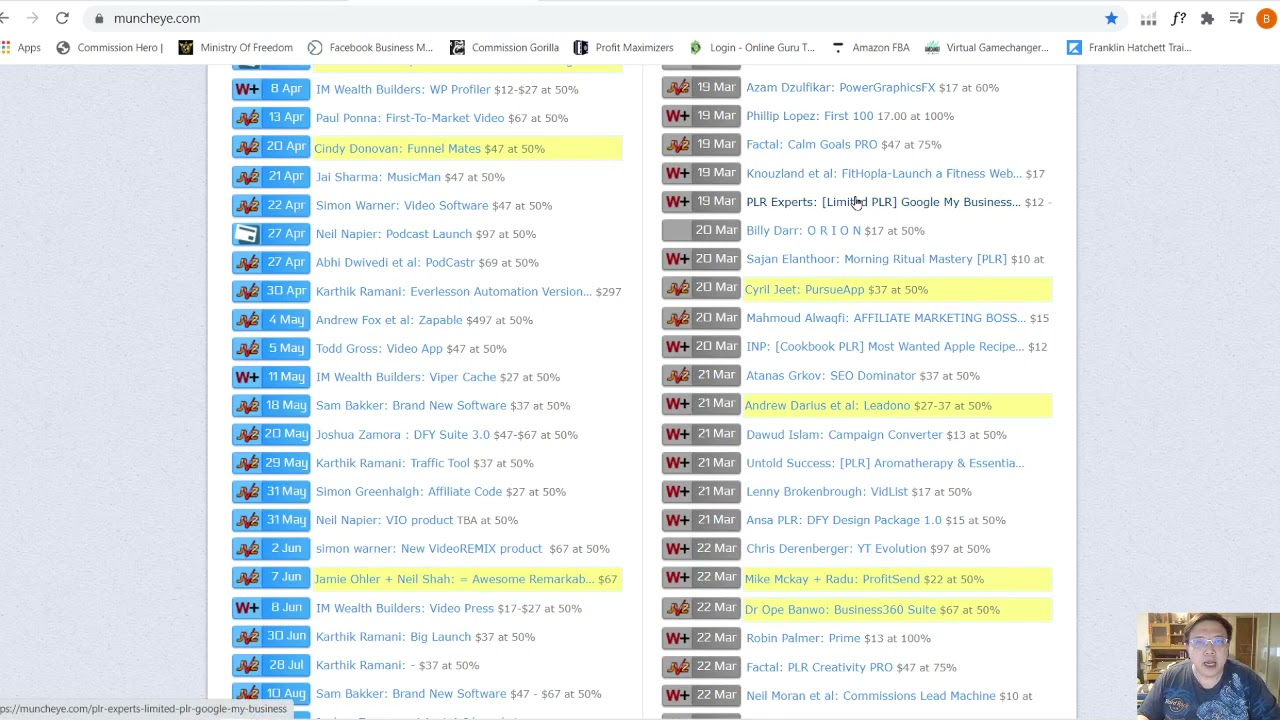Click the W+ badge beside Leadono
The height and width of the screenshot is (720, 1280).
click(x=678, y=404)
